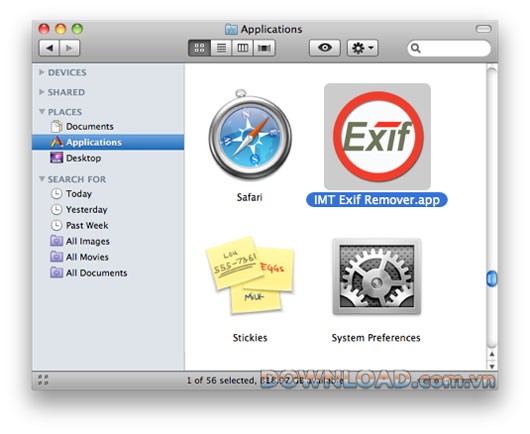Collapse the PLACES sidebar section
Image resolution: width=530 pixels, height=434 pixels.
tap(42, 111)
